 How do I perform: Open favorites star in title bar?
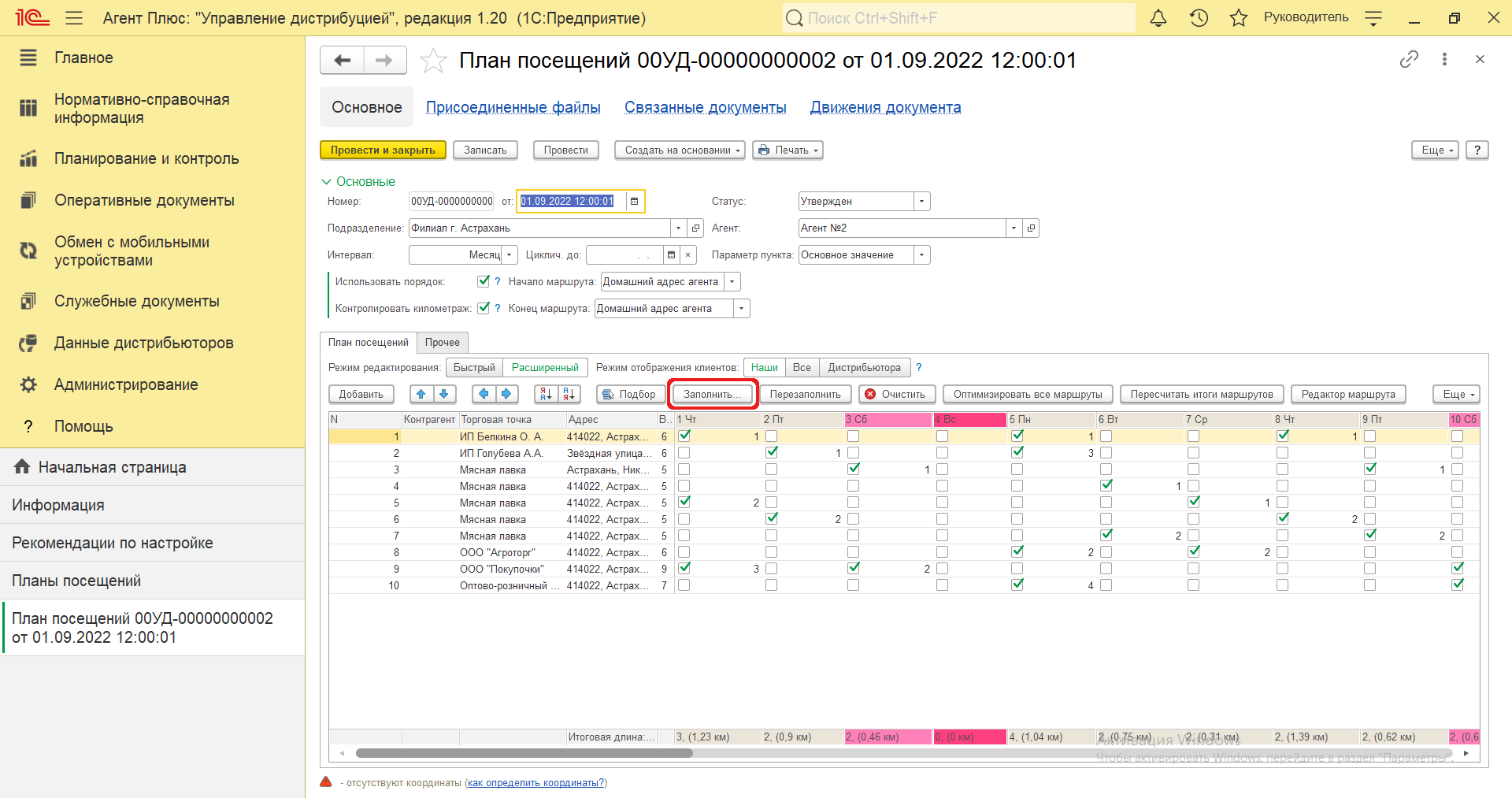coord(1239,18)
